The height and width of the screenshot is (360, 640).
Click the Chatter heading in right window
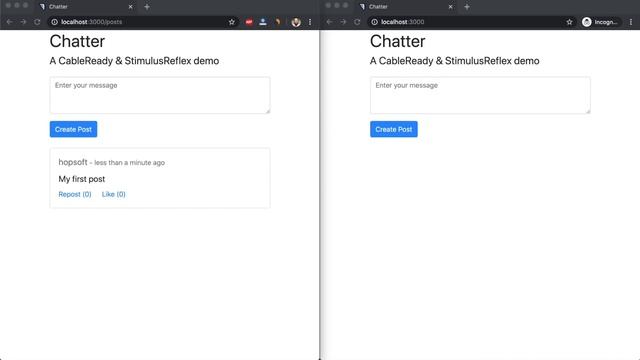pyautogui.click(x=398, y=41)
